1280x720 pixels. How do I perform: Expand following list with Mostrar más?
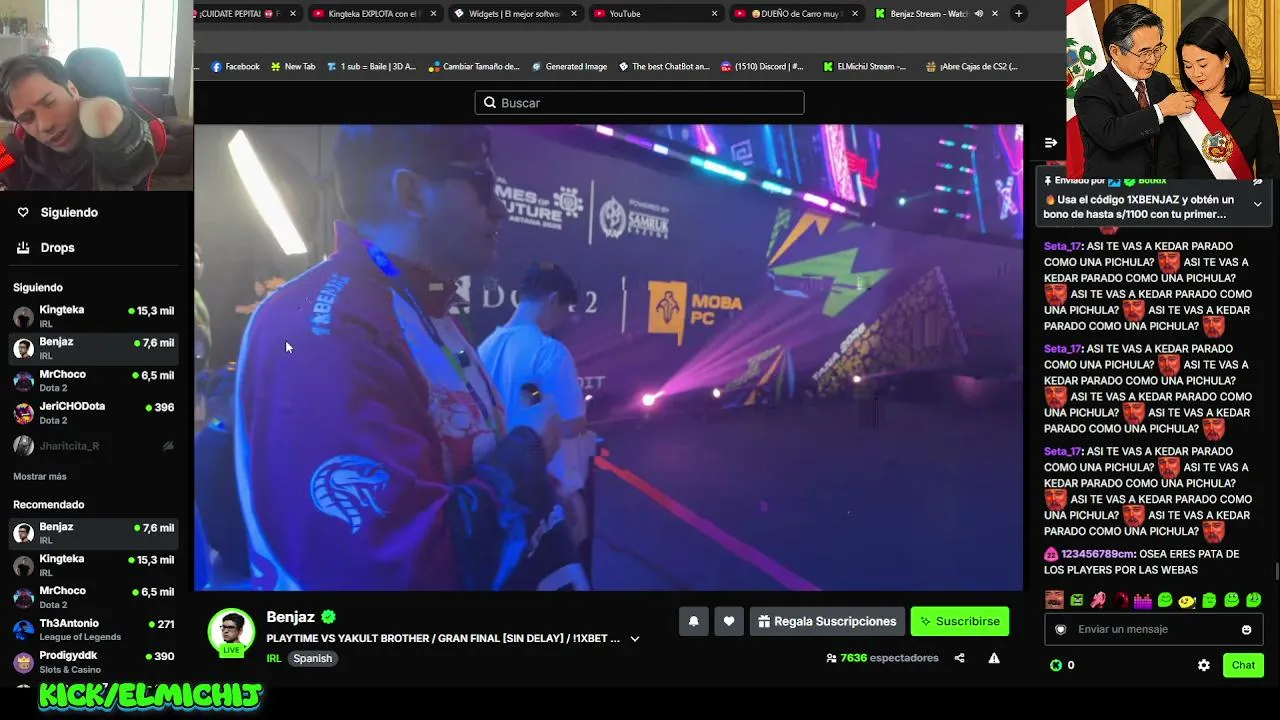pos(40,476)
